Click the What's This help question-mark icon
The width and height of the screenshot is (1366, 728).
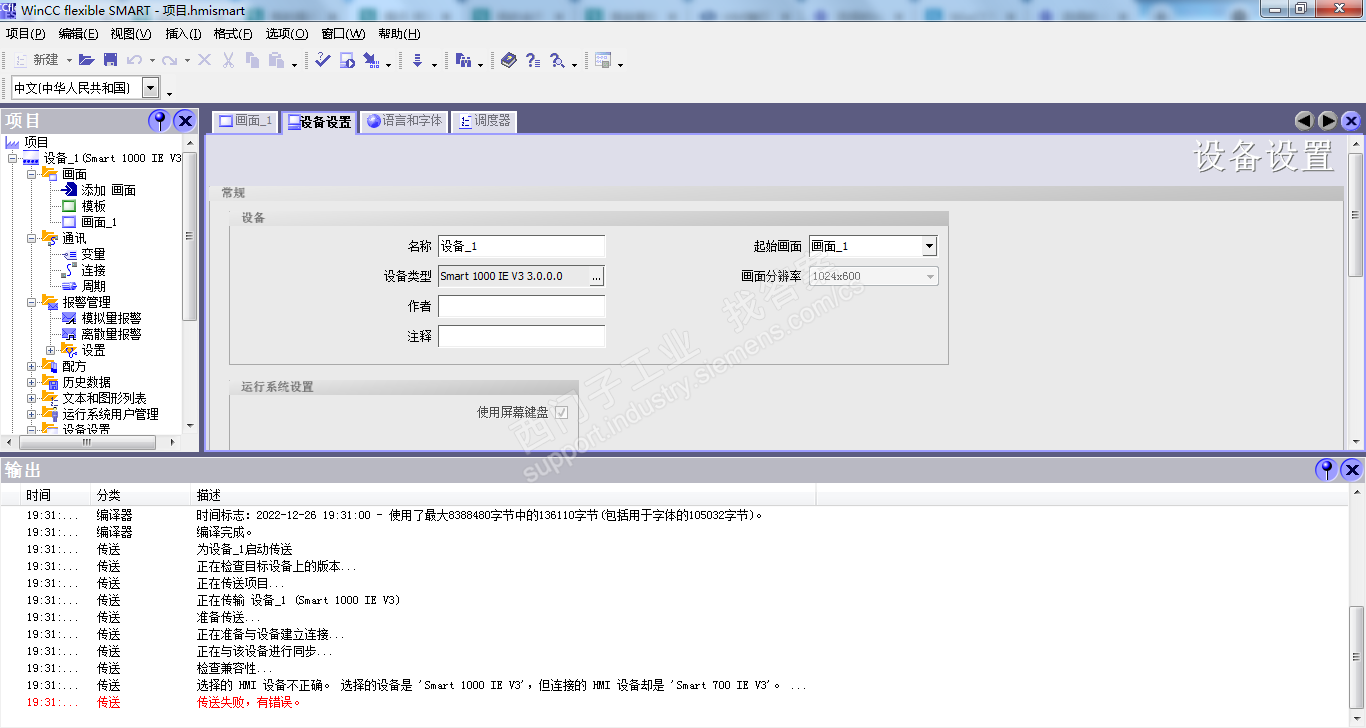[533, 60]
